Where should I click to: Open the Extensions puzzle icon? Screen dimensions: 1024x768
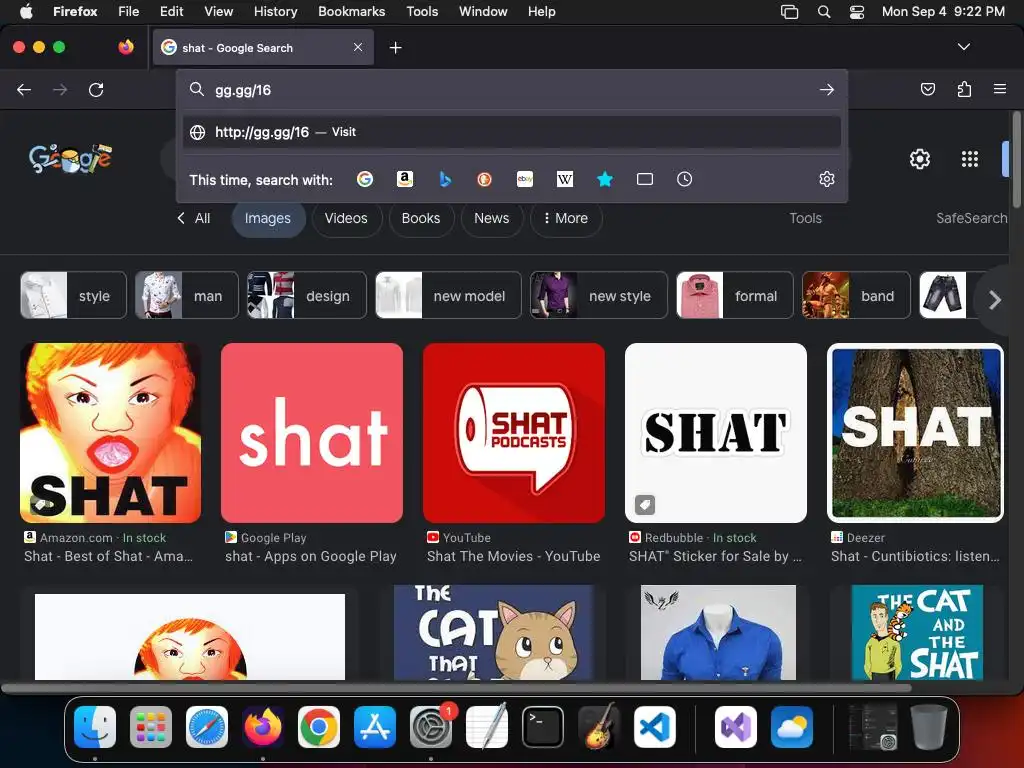(964, 89)
